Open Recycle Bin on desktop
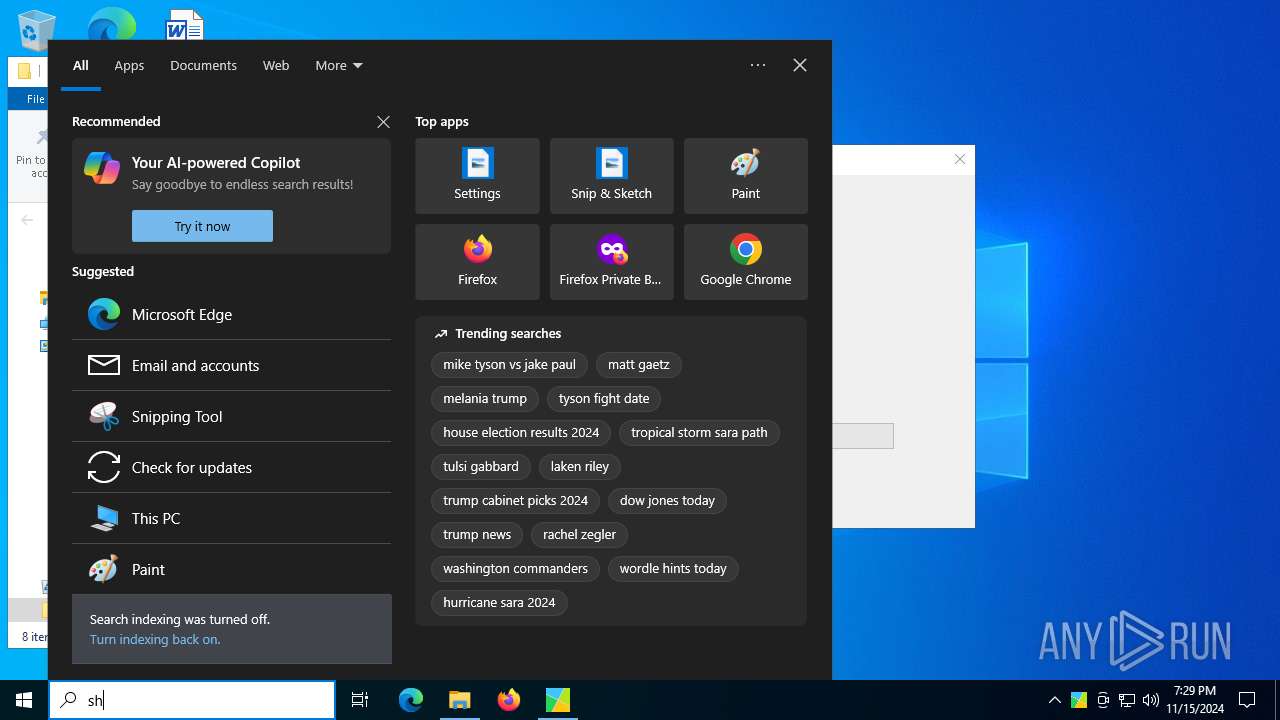This screenshot has width=1280, height=720. click(x=37, y=30)
